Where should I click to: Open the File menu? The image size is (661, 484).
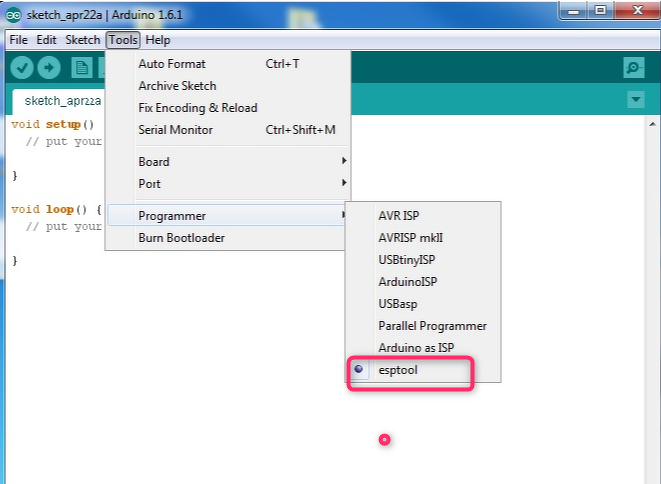[19, 40]
